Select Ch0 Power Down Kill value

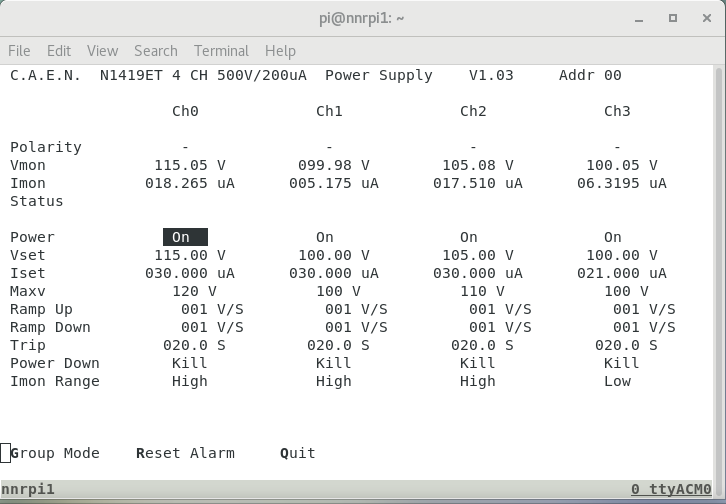click(189, 363)
